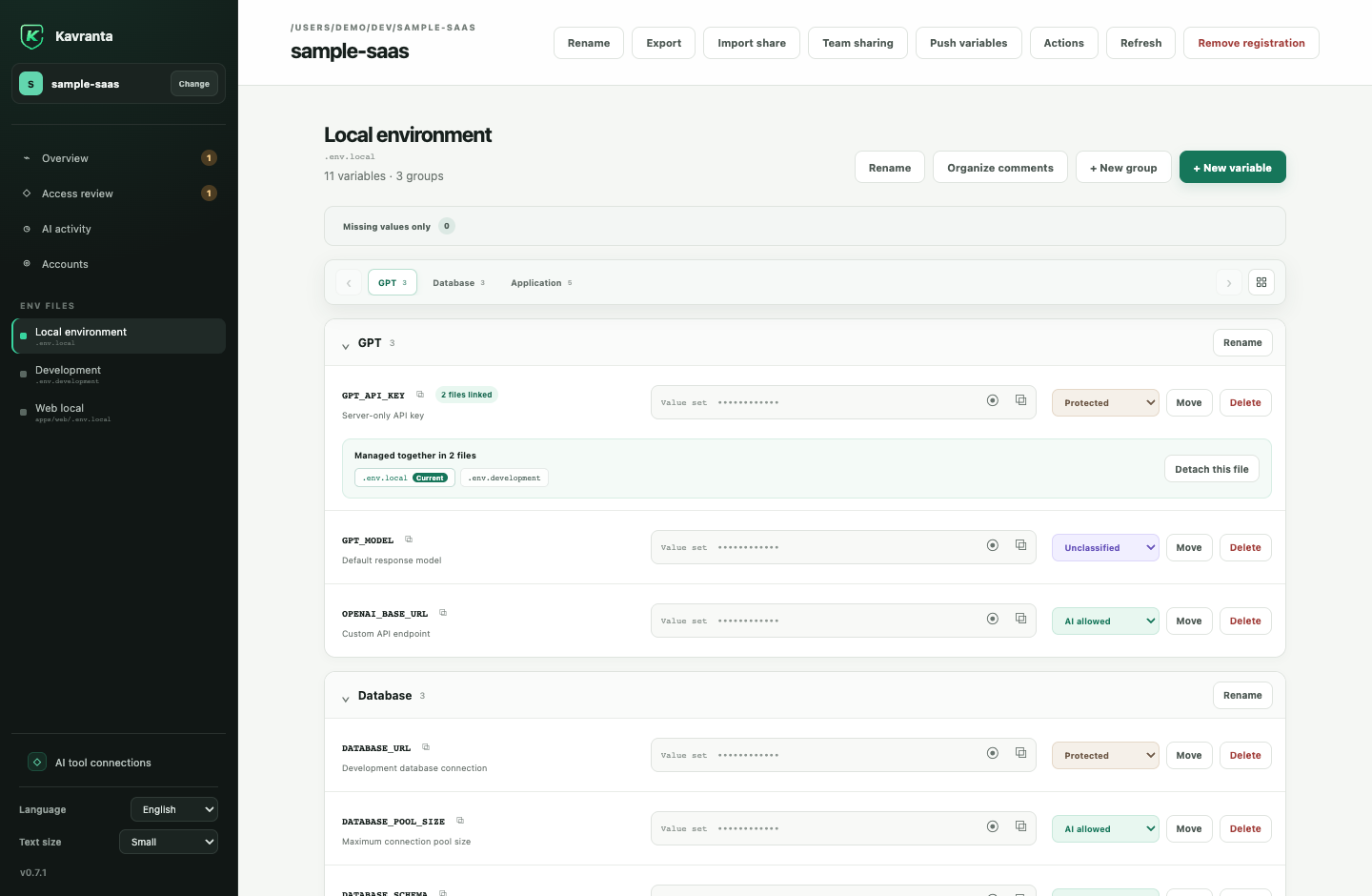
Task: Reveal the GPT_MODEL value
Action: point(993,546)
